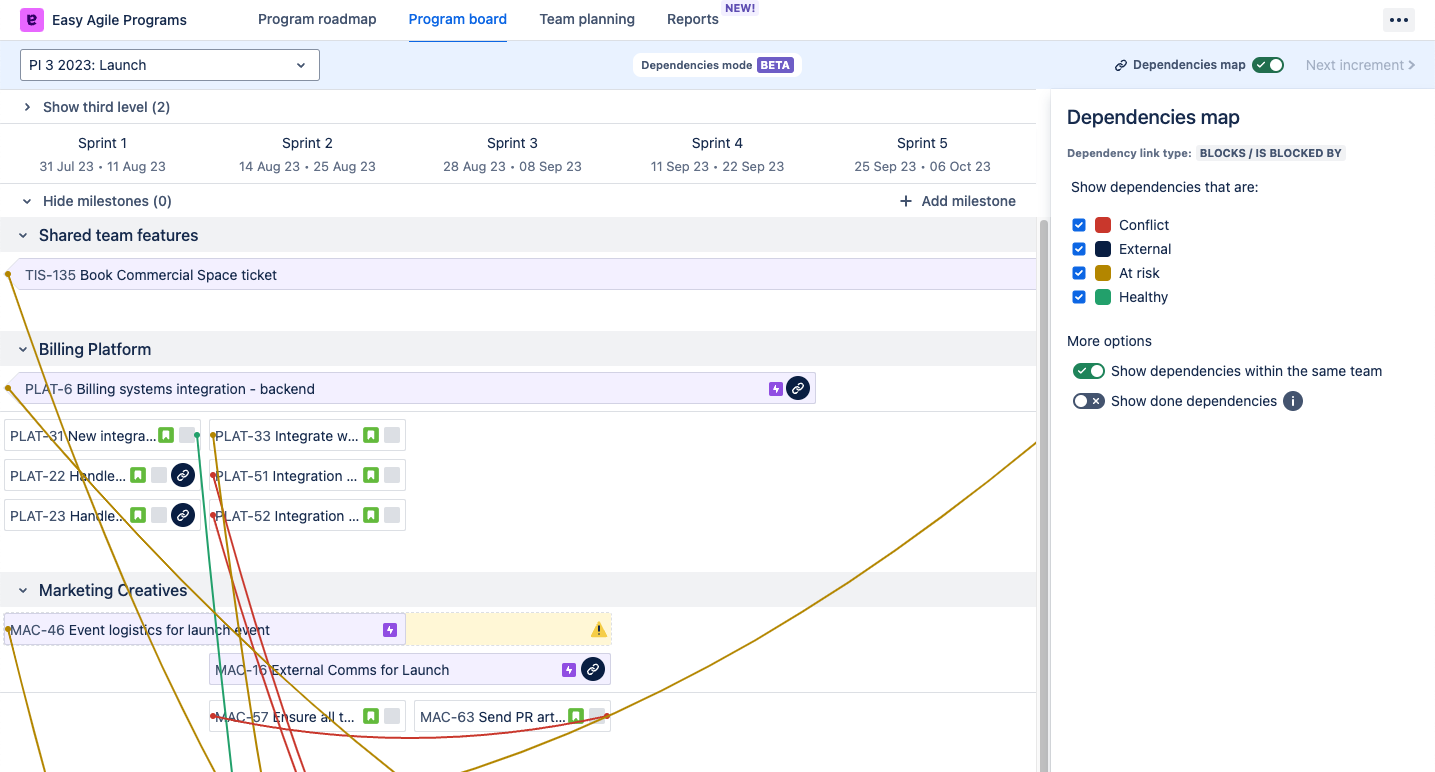Image resolution: width=1435 pixels, height=772 pixels.
Task: Open the Reports tab
Action: [x=693, y=19]
